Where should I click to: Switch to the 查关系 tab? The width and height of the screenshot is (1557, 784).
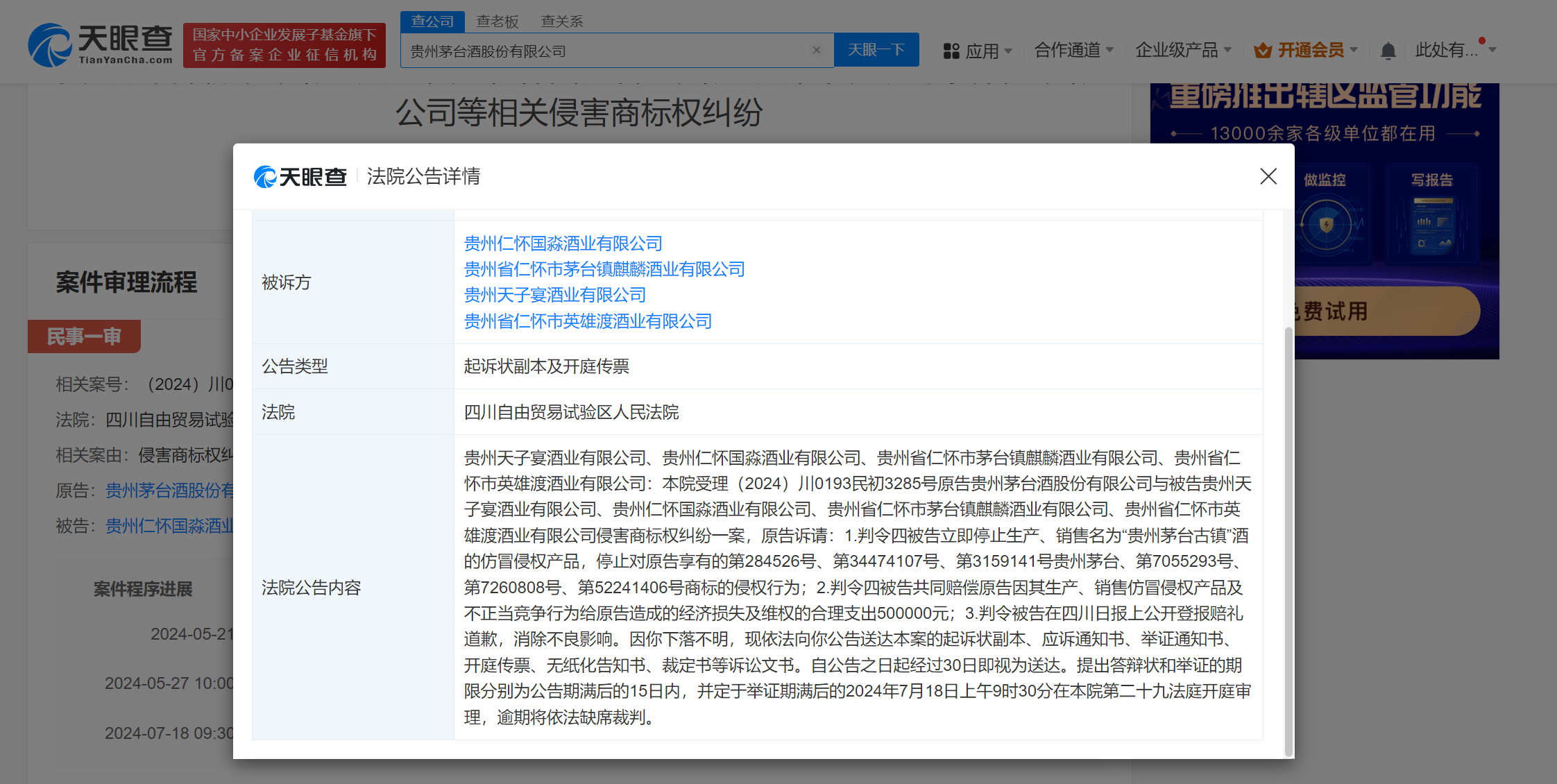pyautogui.click(x=561, y=22)
